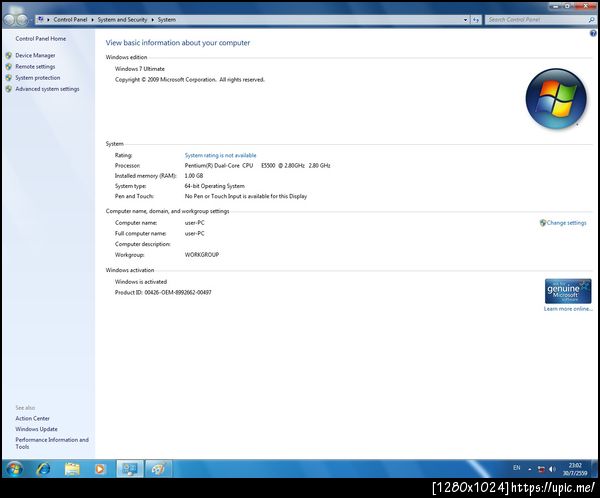This screenshot has width=600, height=498.
Task: Open Windows Explorer from taskbar
Action: [72, 469]
